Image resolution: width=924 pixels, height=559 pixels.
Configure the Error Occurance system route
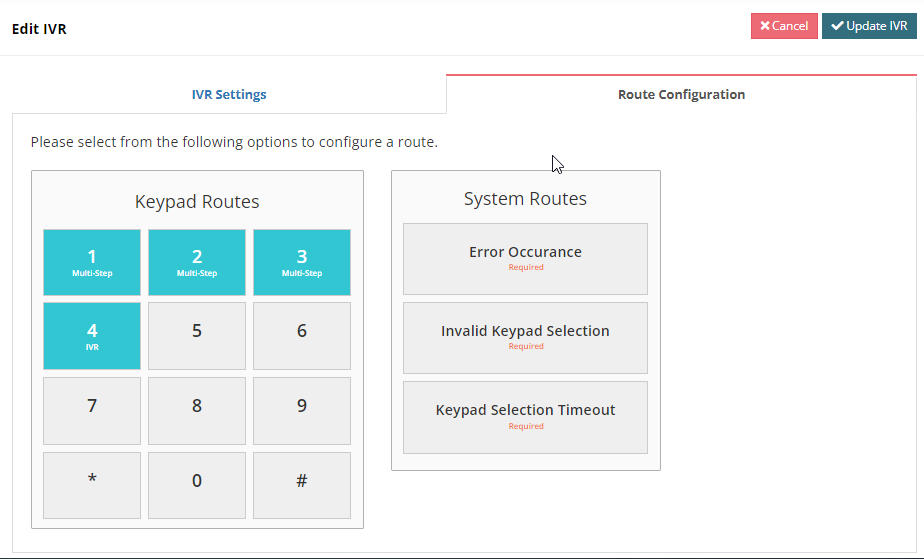(525, 258)
